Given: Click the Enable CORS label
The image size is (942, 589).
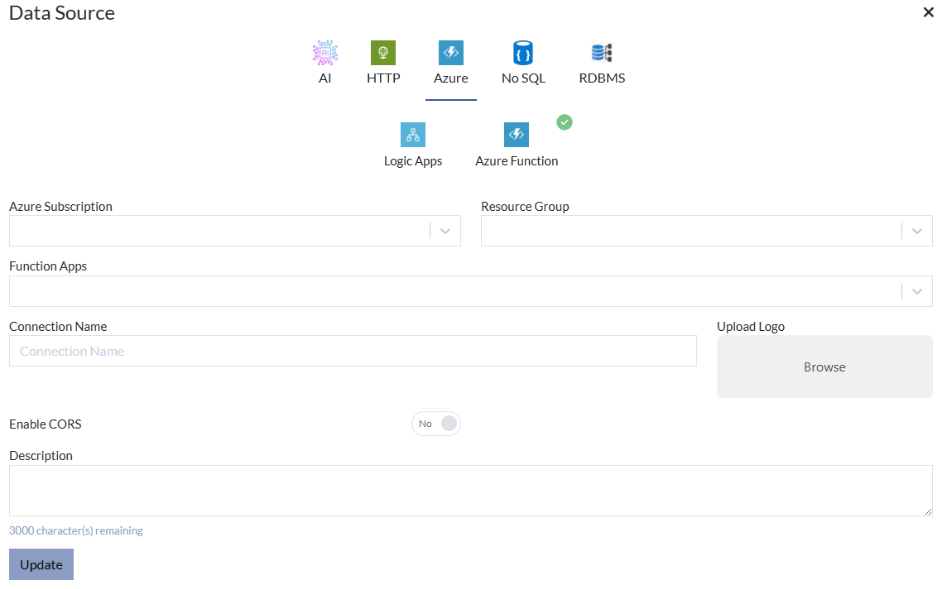Looking at the screenshot, I should tap(45, 424).
